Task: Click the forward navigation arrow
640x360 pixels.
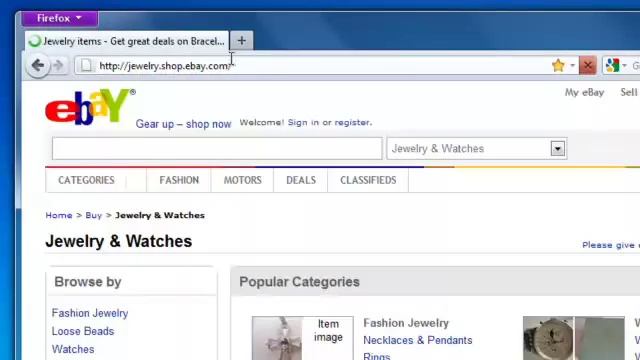Action: [x=58, y=65]
